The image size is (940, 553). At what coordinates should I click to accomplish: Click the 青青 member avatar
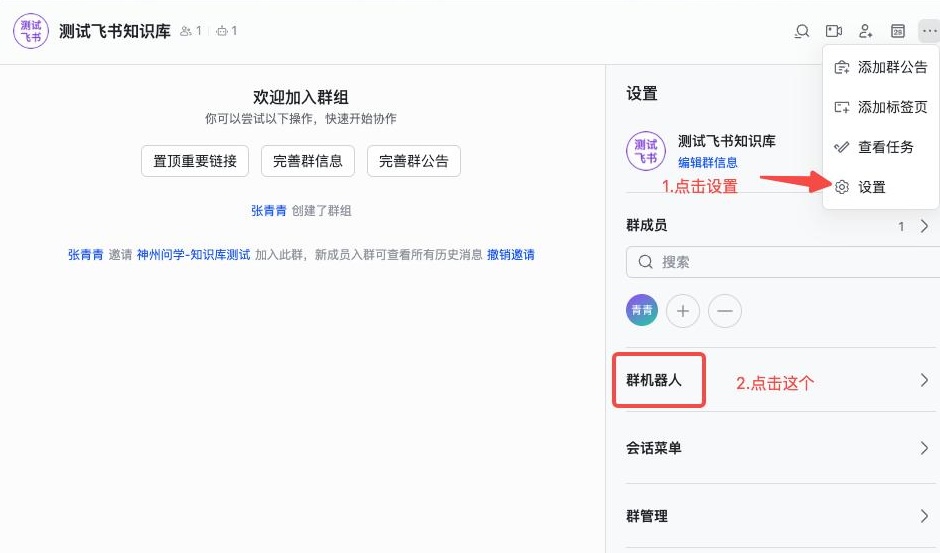pos(642,310)
